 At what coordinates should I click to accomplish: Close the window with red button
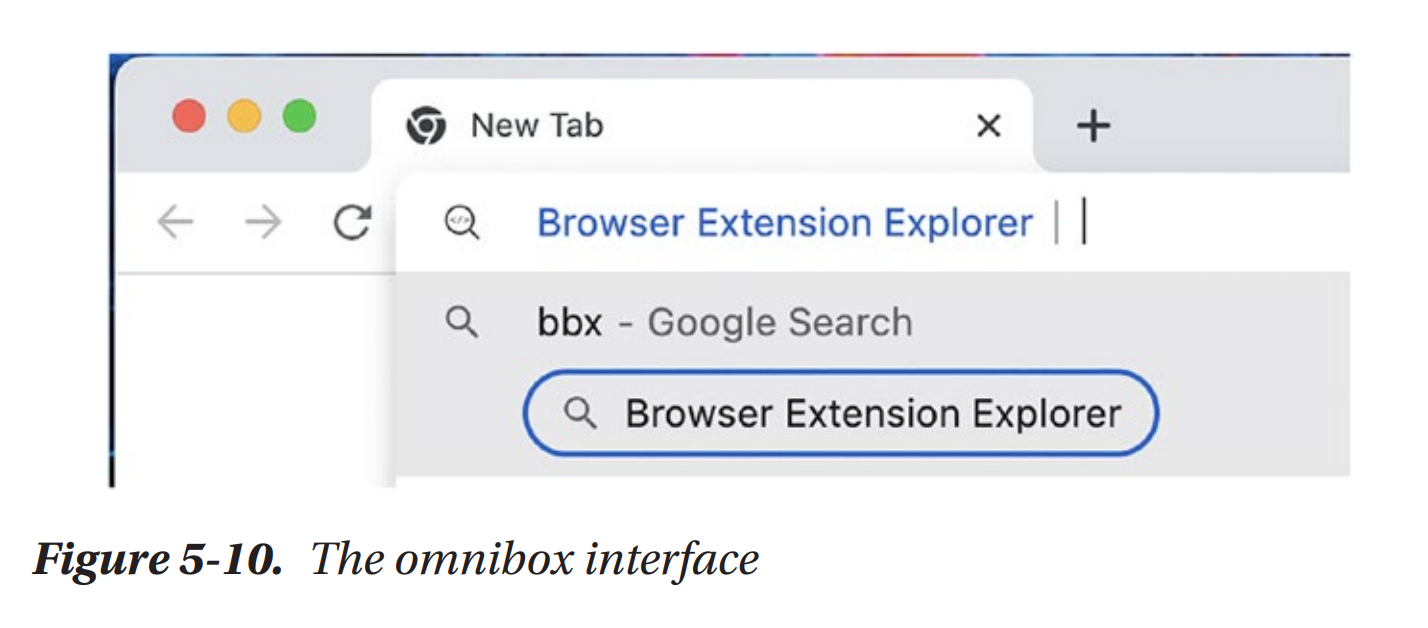[189, 117]
